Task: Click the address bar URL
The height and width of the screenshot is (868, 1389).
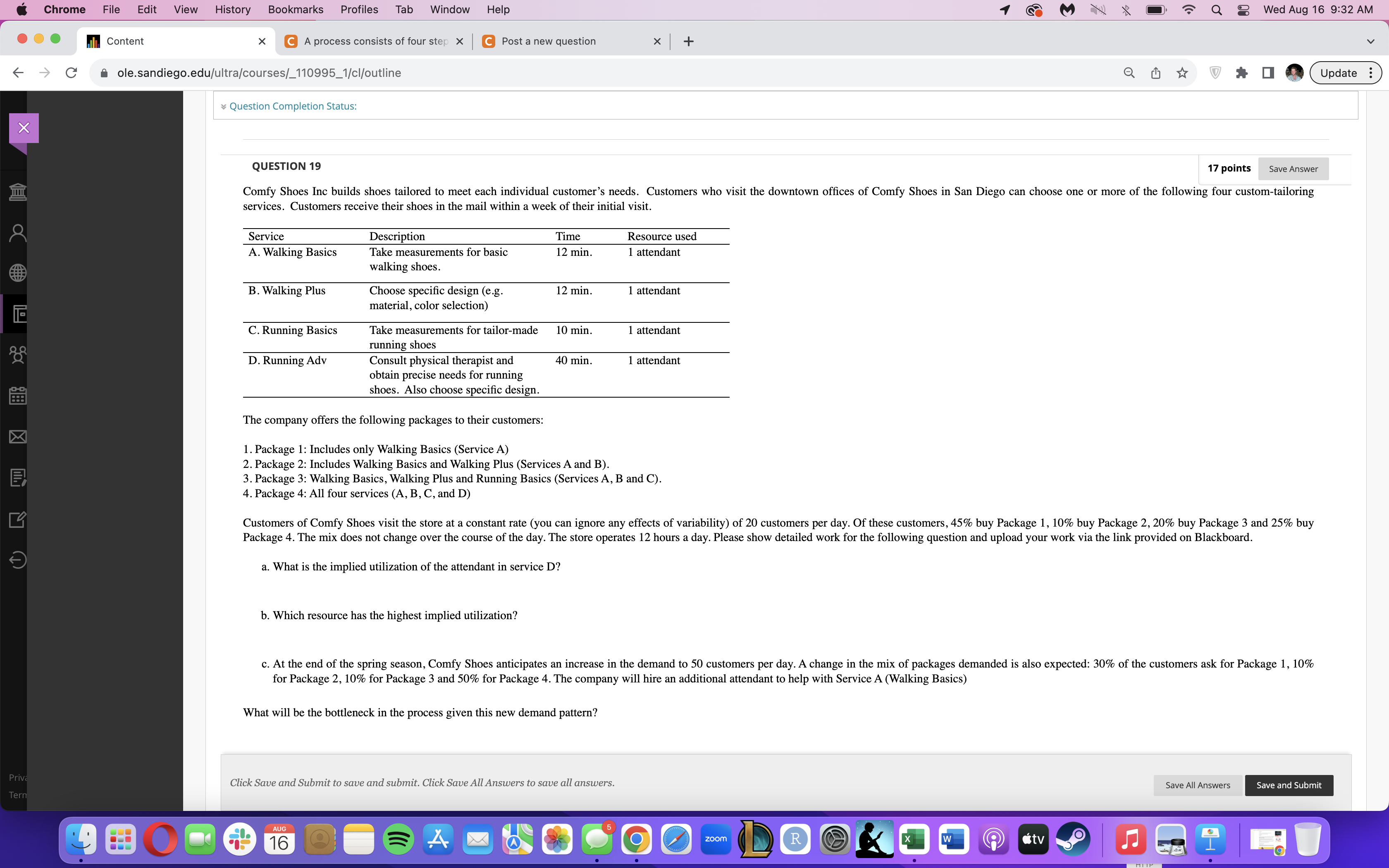Action: [259, 73]
